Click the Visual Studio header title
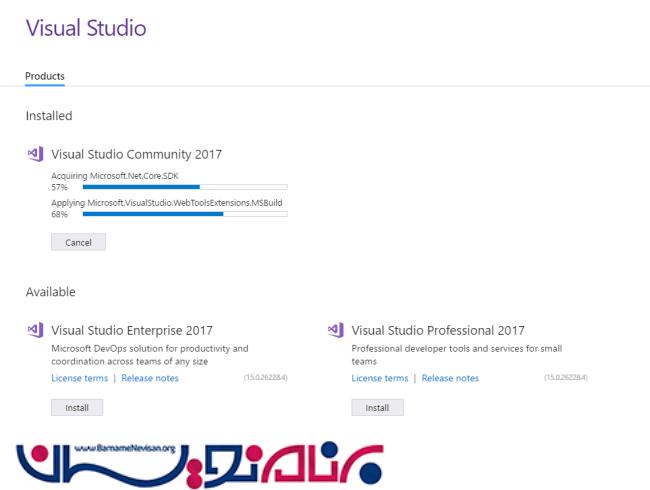This screenshot has height=490, width=650. coord(86,28)
